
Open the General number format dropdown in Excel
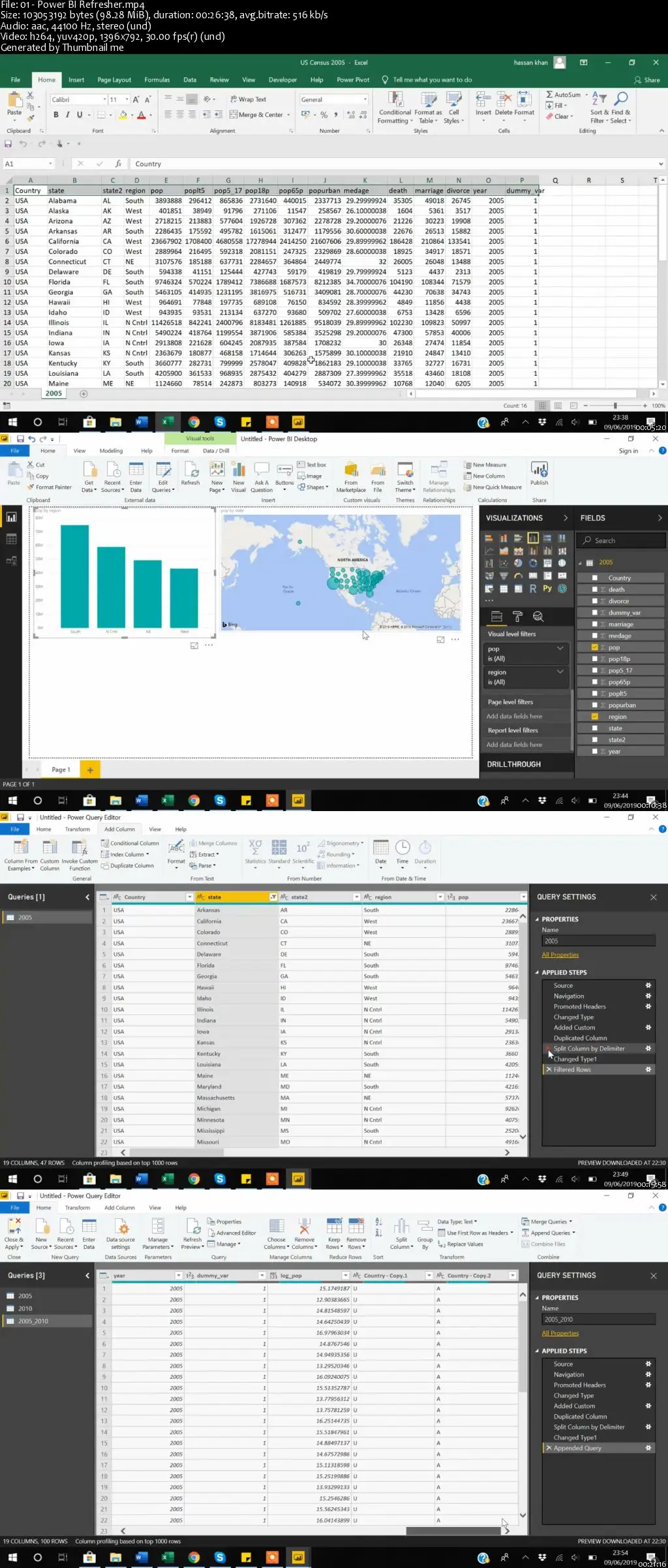point(365,99)
